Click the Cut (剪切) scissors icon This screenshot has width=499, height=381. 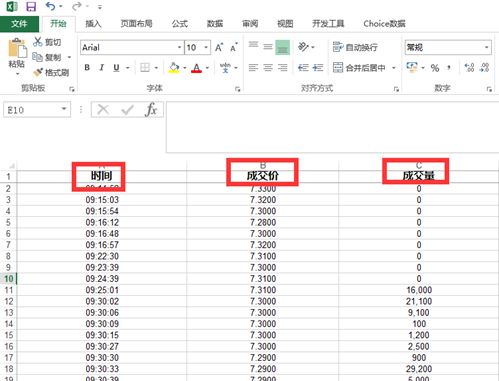38,42
